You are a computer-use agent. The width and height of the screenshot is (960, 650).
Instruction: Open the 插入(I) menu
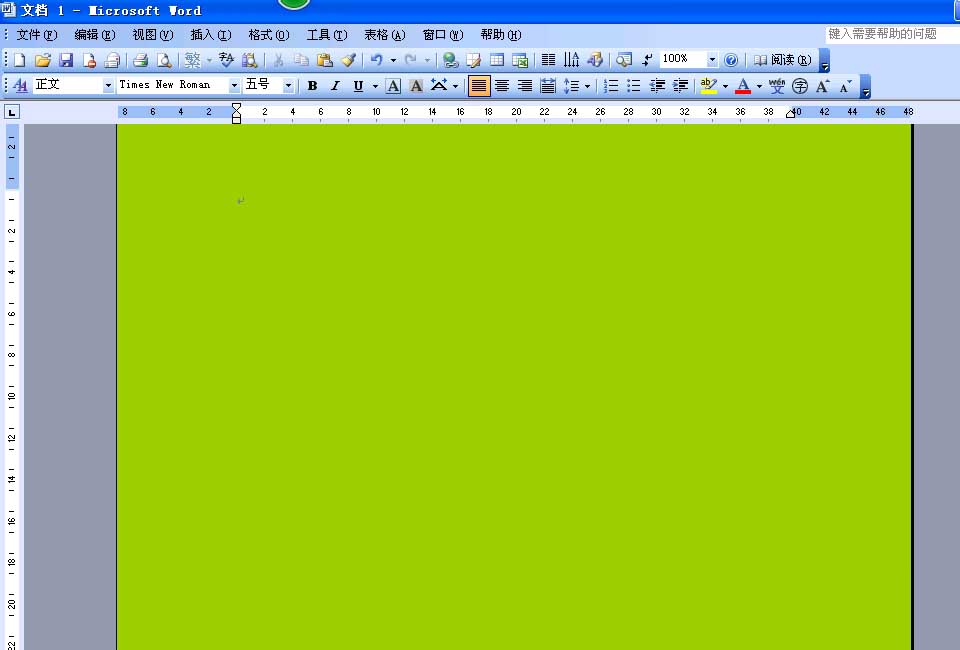pyautogui.click(x=211, y=35)
